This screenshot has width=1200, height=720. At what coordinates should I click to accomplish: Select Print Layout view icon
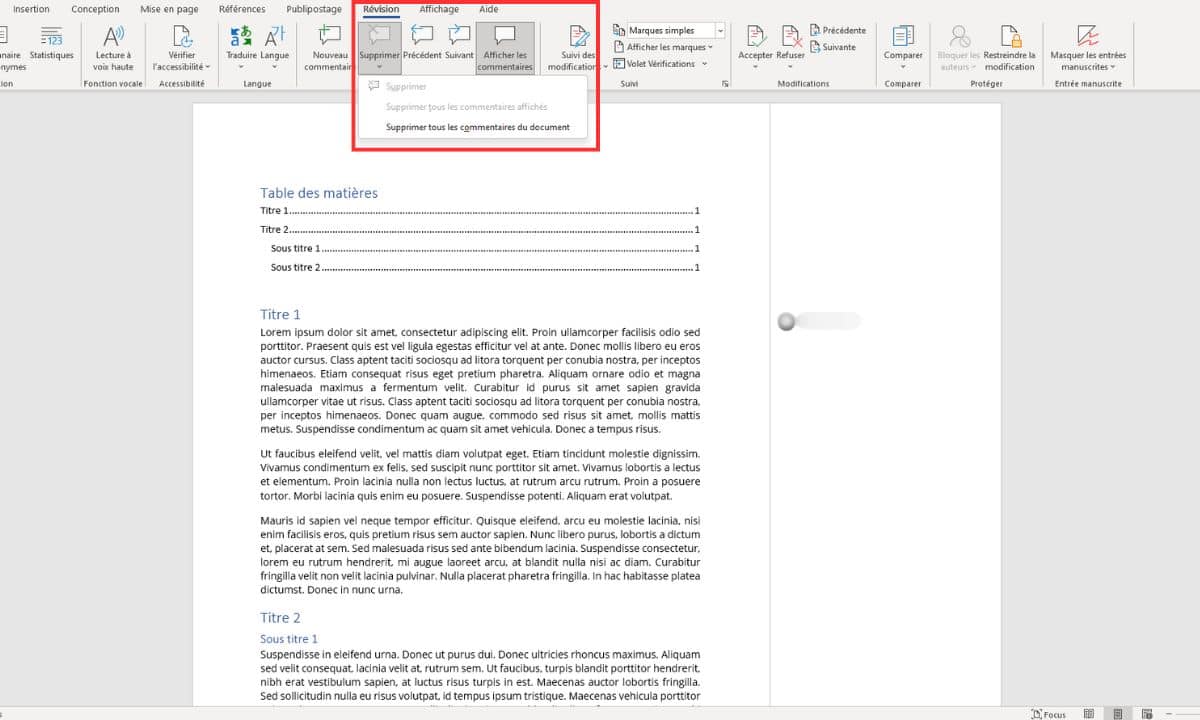1117,714
